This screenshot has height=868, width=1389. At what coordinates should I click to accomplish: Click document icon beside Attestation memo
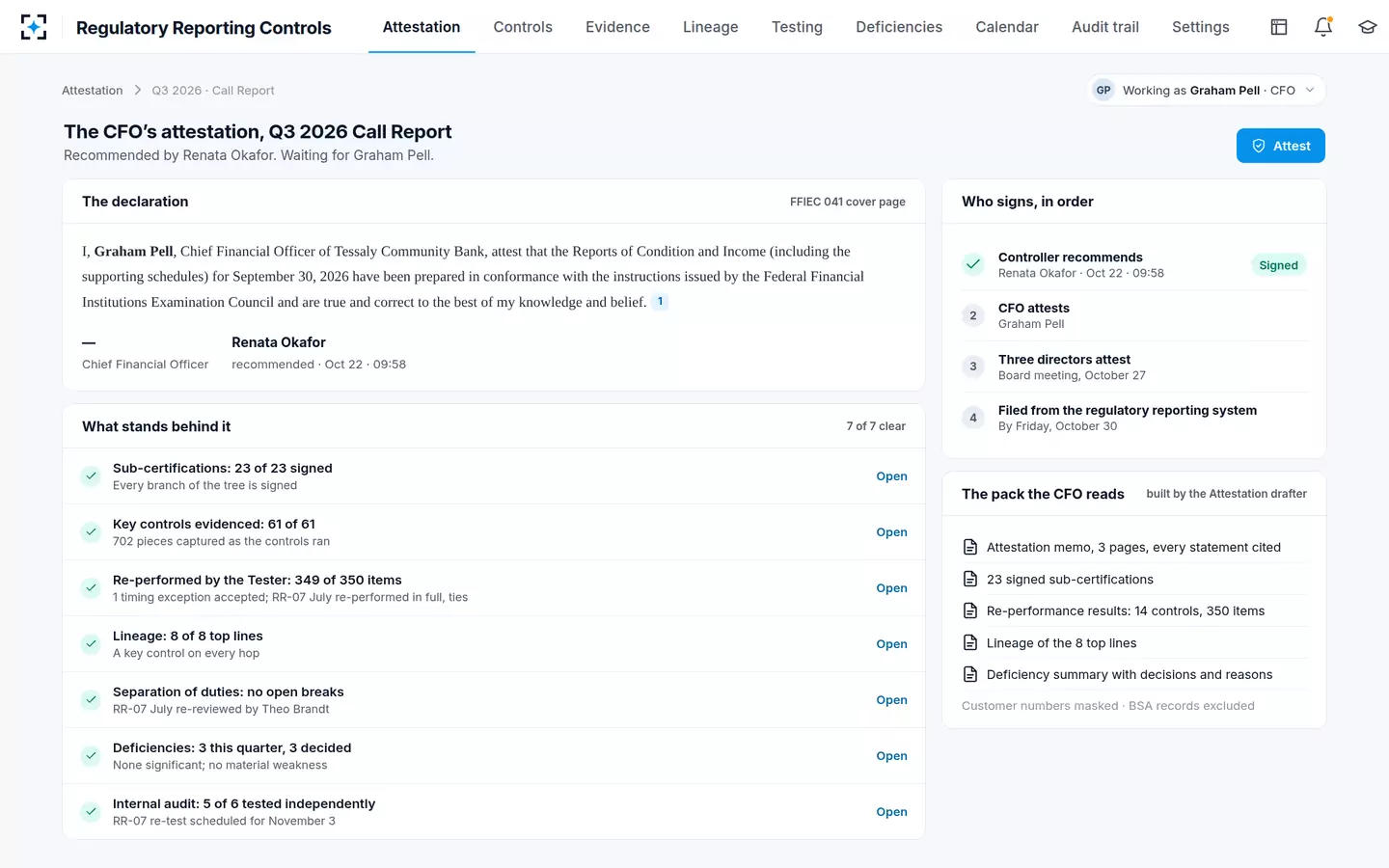coord(970,547)
